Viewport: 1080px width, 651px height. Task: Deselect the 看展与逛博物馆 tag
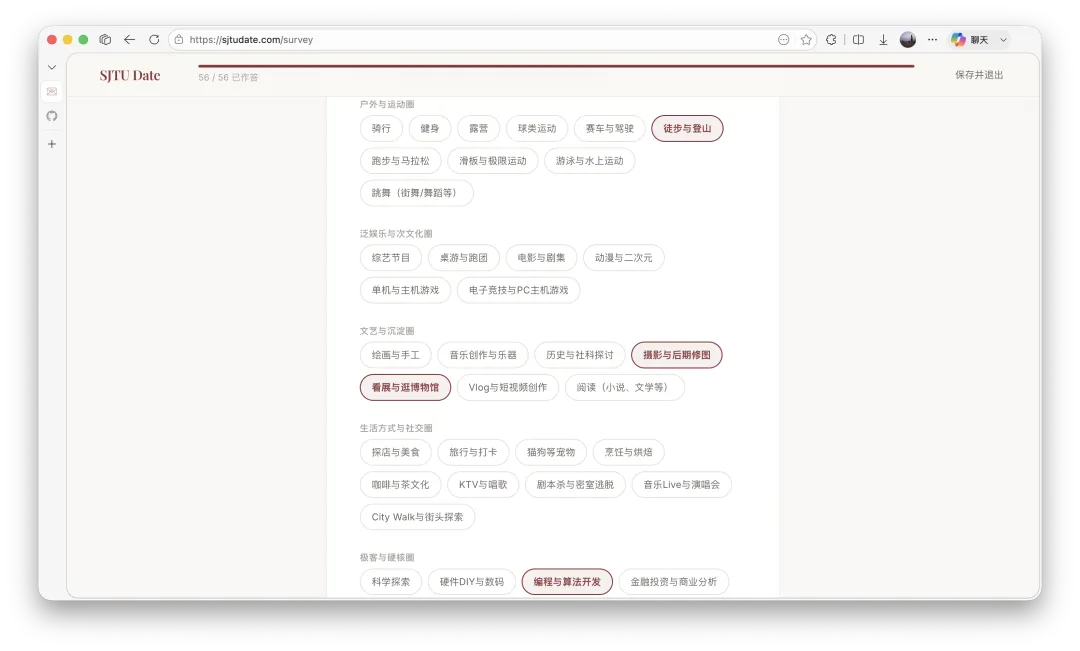(405, 388)
